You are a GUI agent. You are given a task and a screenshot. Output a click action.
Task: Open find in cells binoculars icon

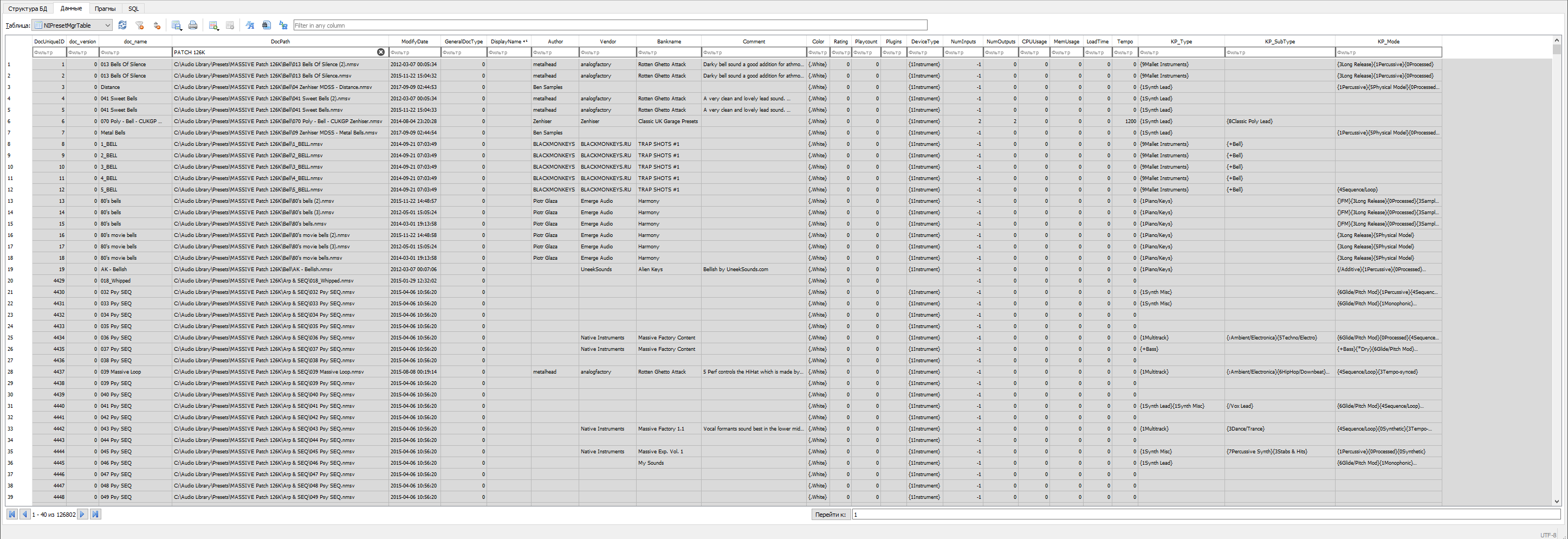266,25
